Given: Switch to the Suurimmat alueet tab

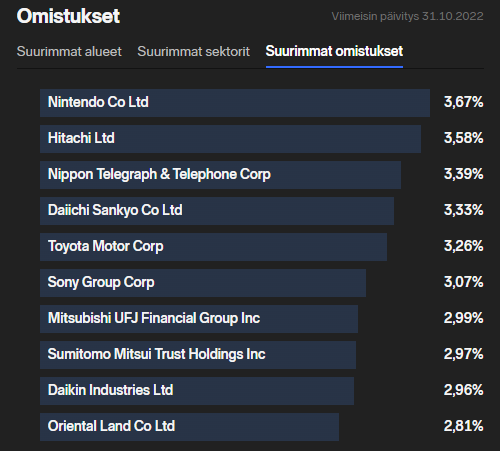Looking at the screenshot, I should [x=69, y=52].
